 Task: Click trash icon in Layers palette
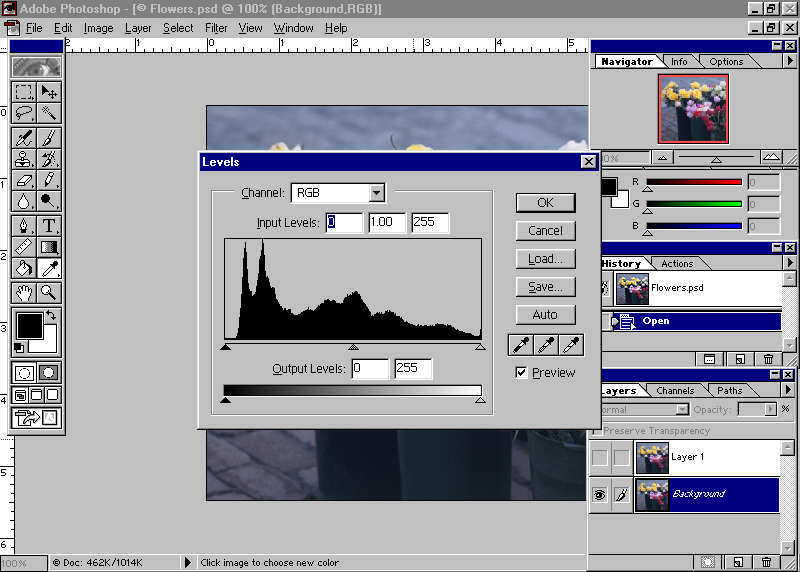click(766, 562)
